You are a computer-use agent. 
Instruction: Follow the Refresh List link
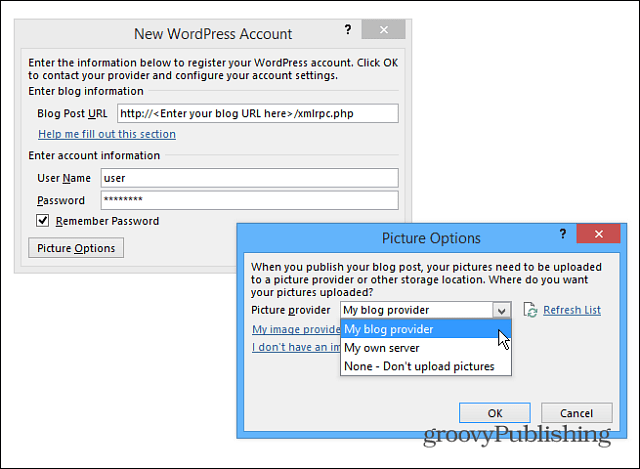572,310
